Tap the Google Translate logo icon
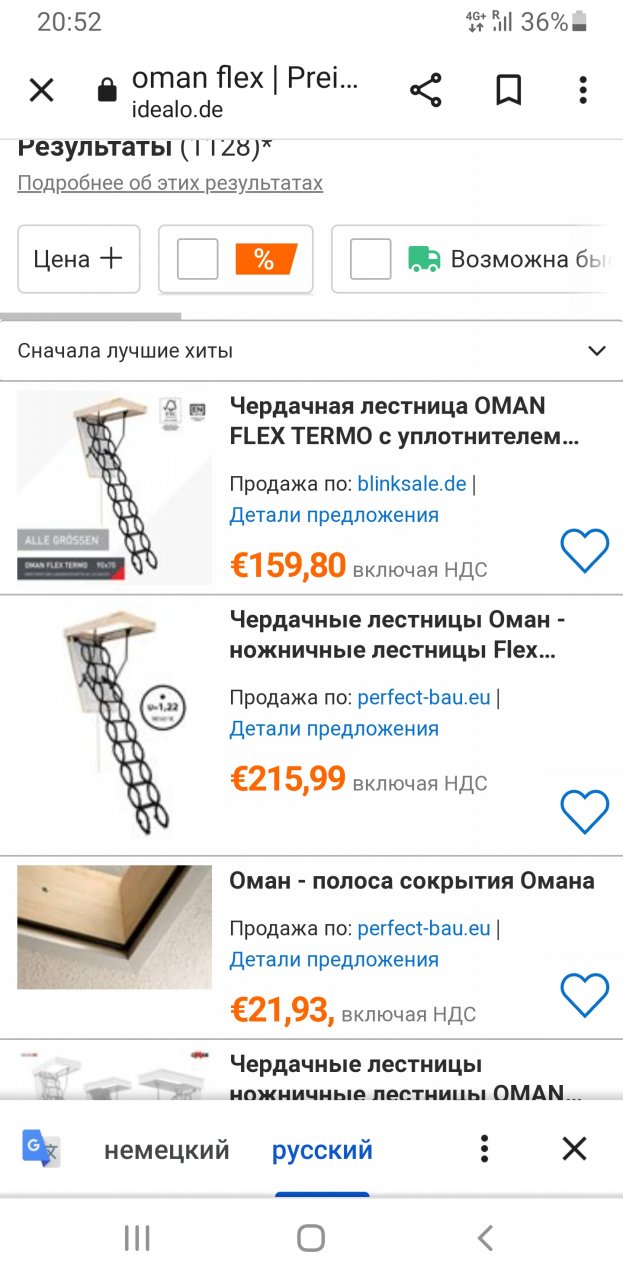This screenshot has width=623, height=1280. tap(42, 1148)
